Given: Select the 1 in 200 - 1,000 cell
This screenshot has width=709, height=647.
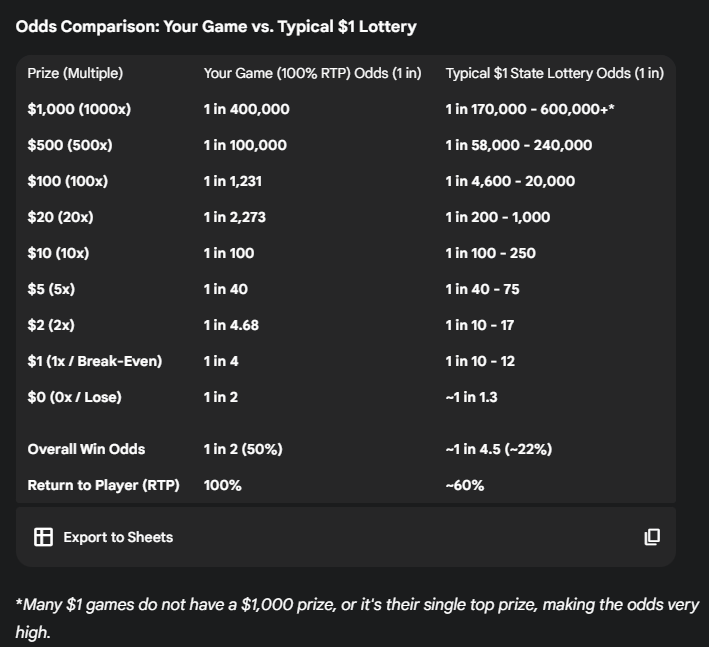Looking at the screenshot, I should [x=498, y=217].
